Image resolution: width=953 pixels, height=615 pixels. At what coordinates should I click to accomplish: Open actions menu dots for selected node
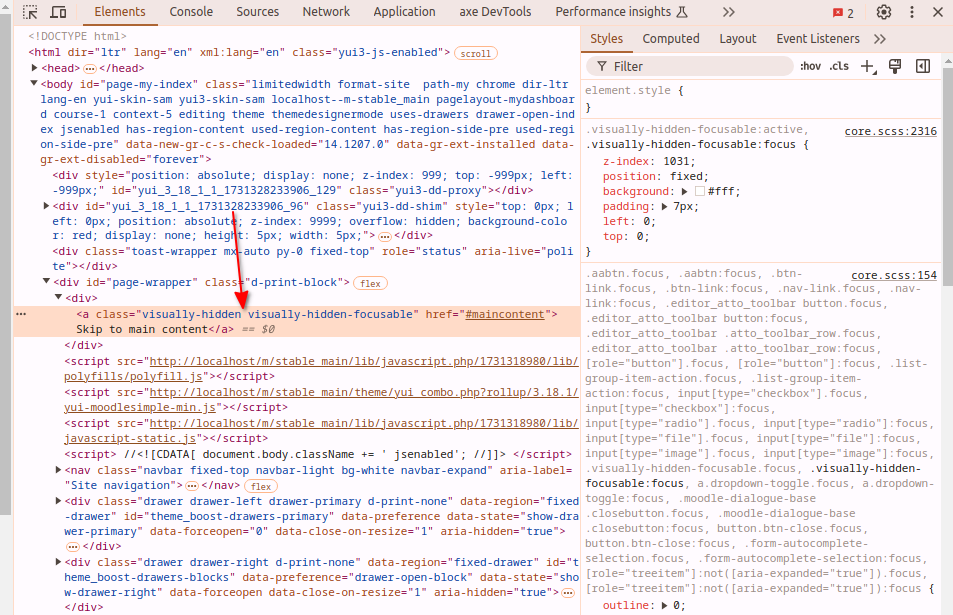pos(21,314)
